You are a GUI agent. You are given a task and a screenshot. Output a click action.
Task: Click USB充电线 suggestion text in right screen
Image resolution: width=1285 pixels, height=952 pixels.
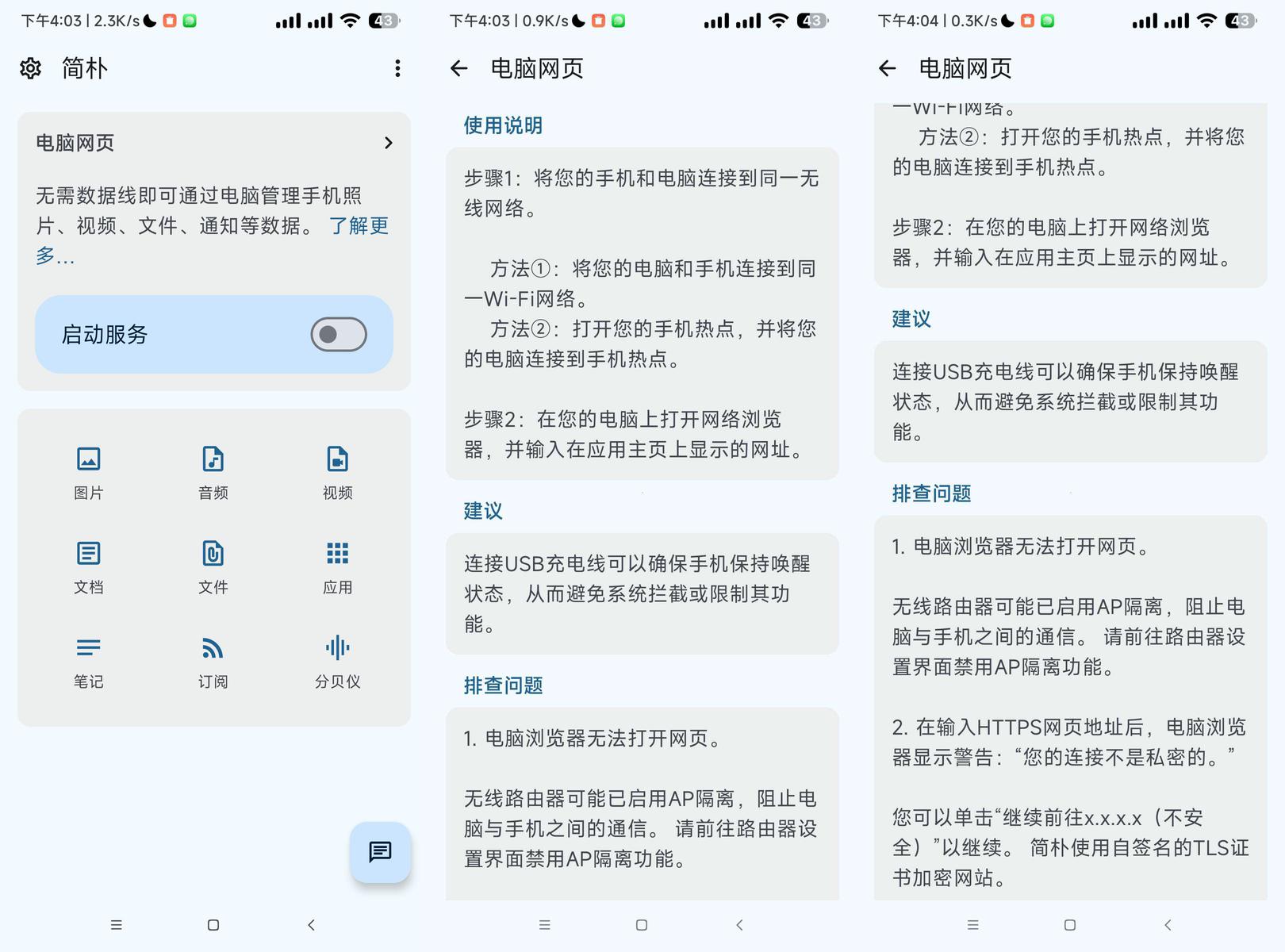click(x=1065, y=401)
